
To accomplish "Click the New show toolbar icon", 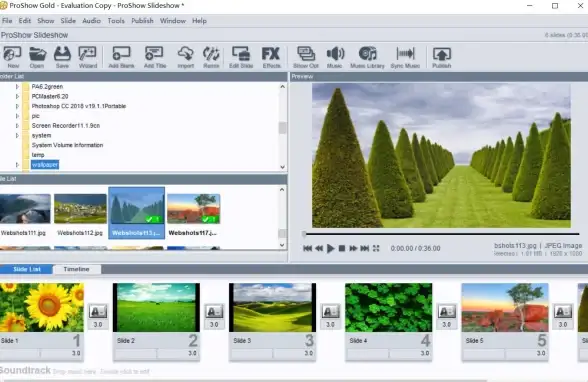I will coord(12,57).
